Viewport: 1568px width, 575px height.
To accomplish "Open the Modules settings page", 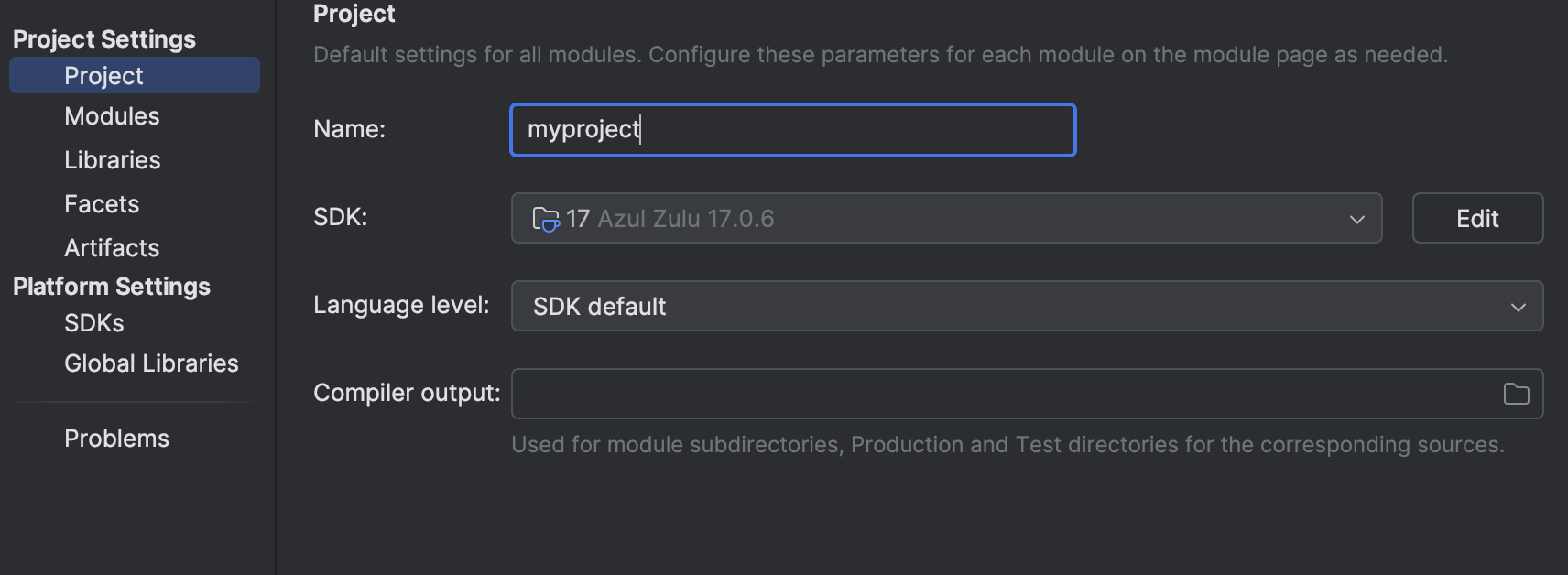I will click(112, 116).
